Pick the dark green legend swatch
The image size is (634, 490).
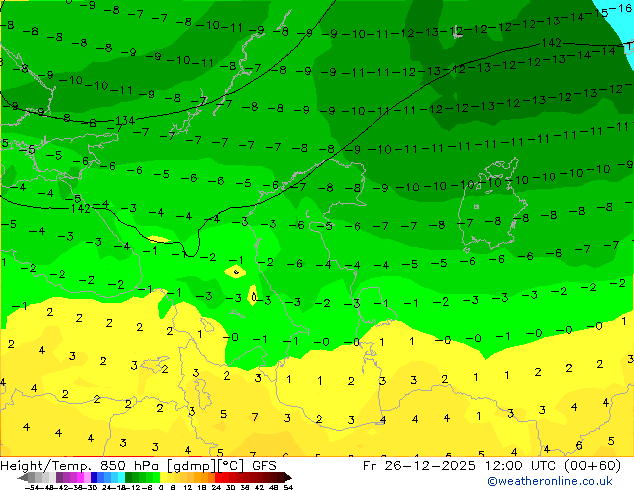pos(129,478)
